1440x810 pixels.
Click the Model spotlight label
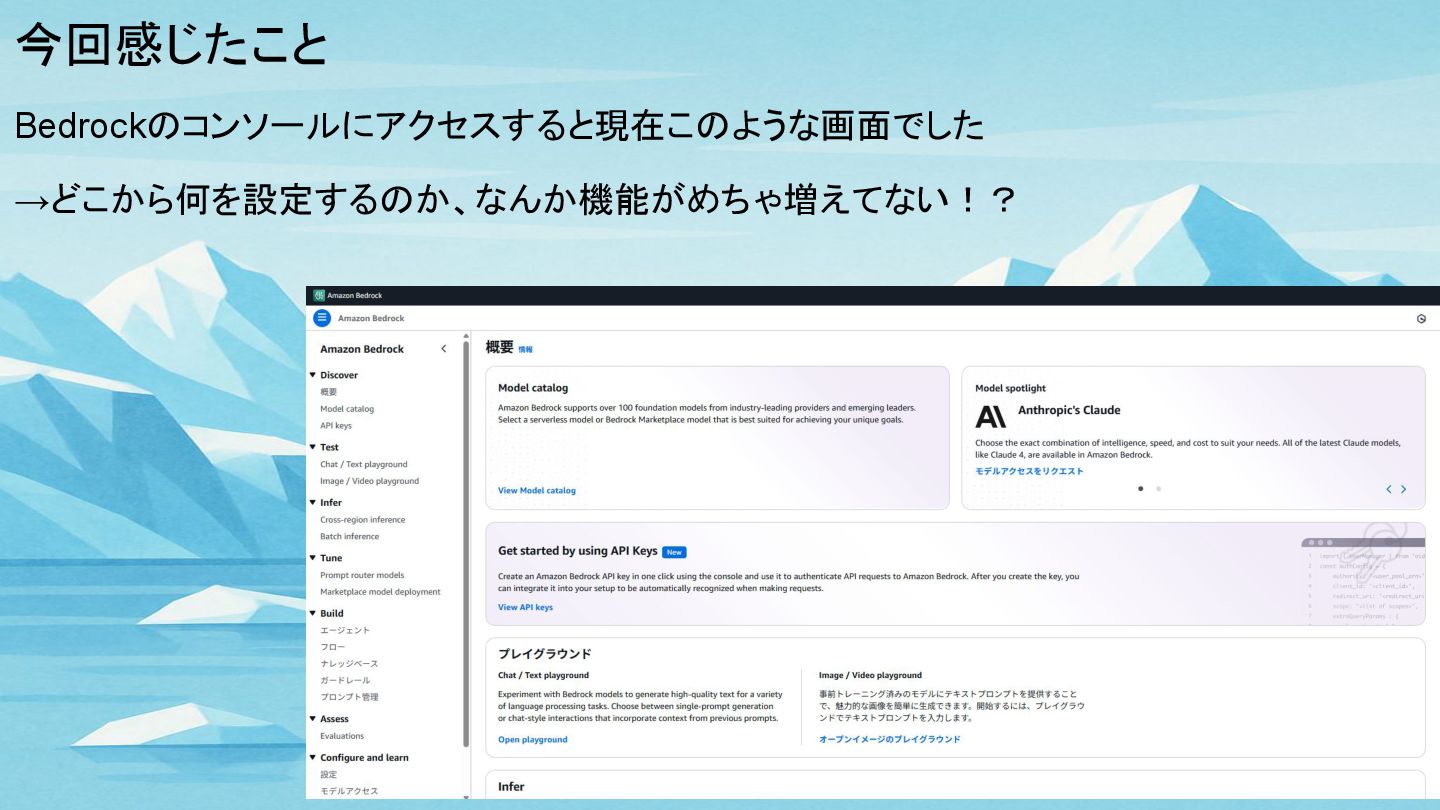pos(1010,388)
